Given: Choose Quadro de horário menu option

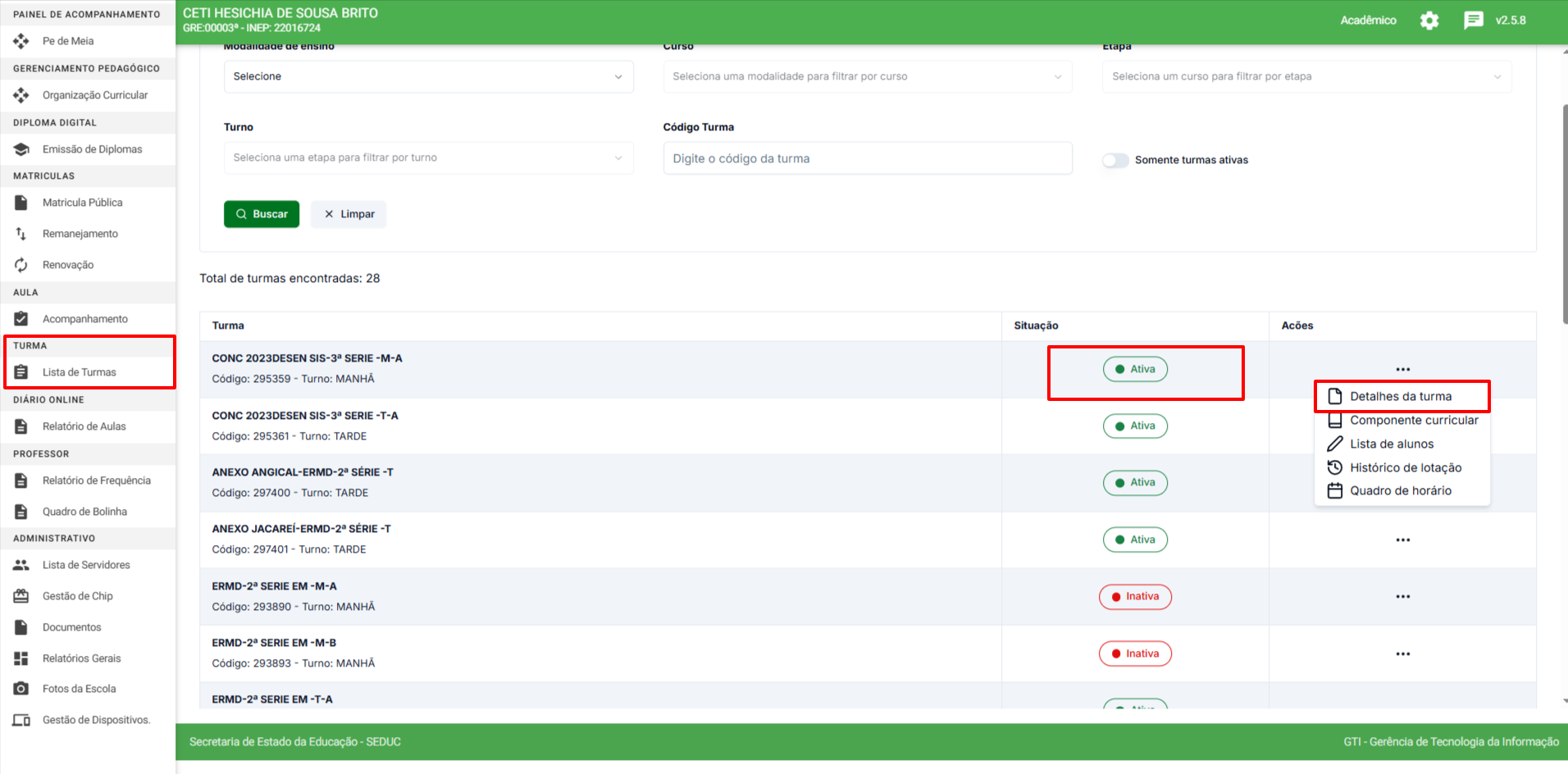Looking at the screenshot, I should tap(1400, 491).
